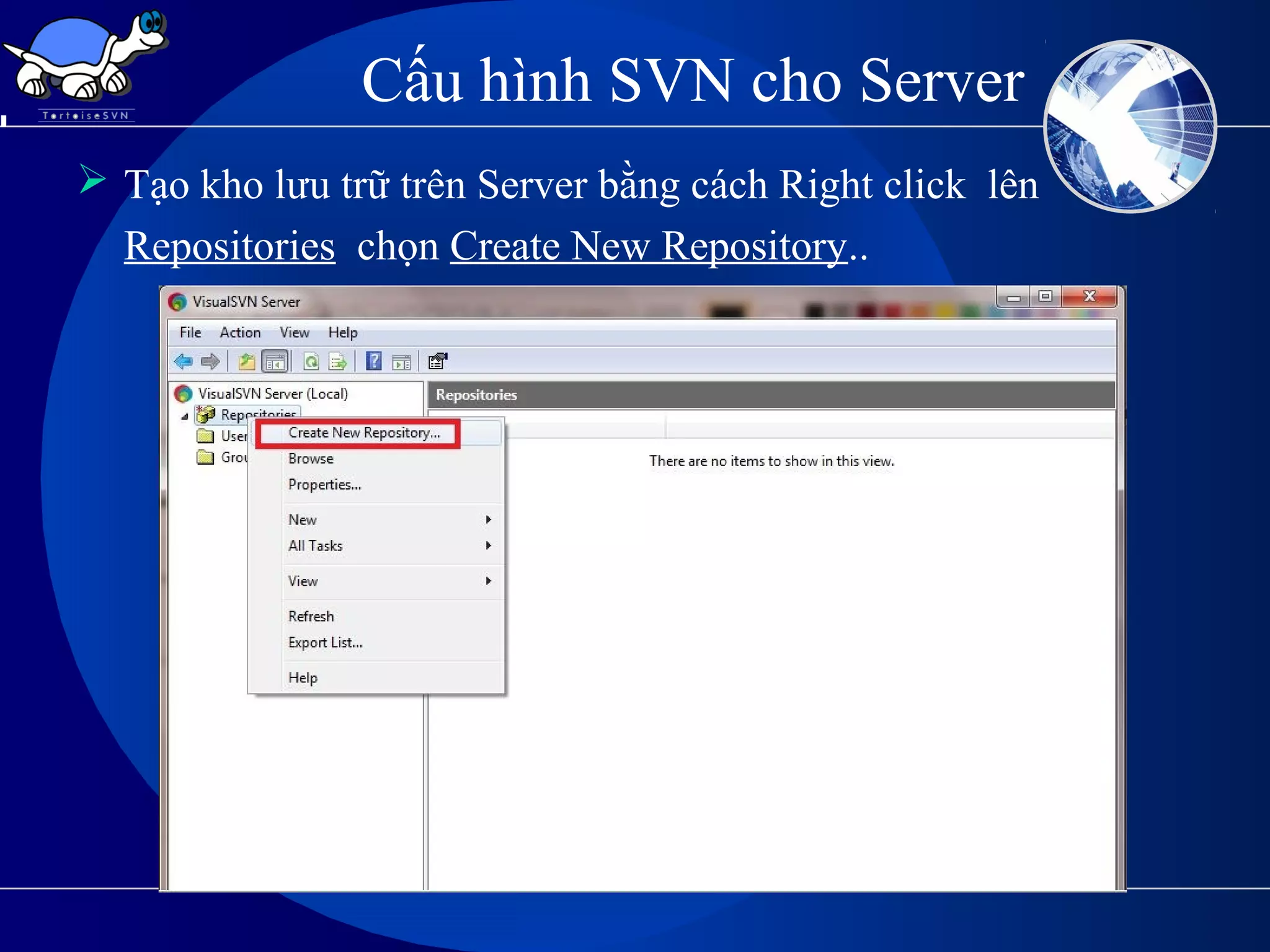The width and height of the screenshot is (1270, 952).
Task: Expand the All Tasks submenu arrow
Action: click(x=489, y=545)
